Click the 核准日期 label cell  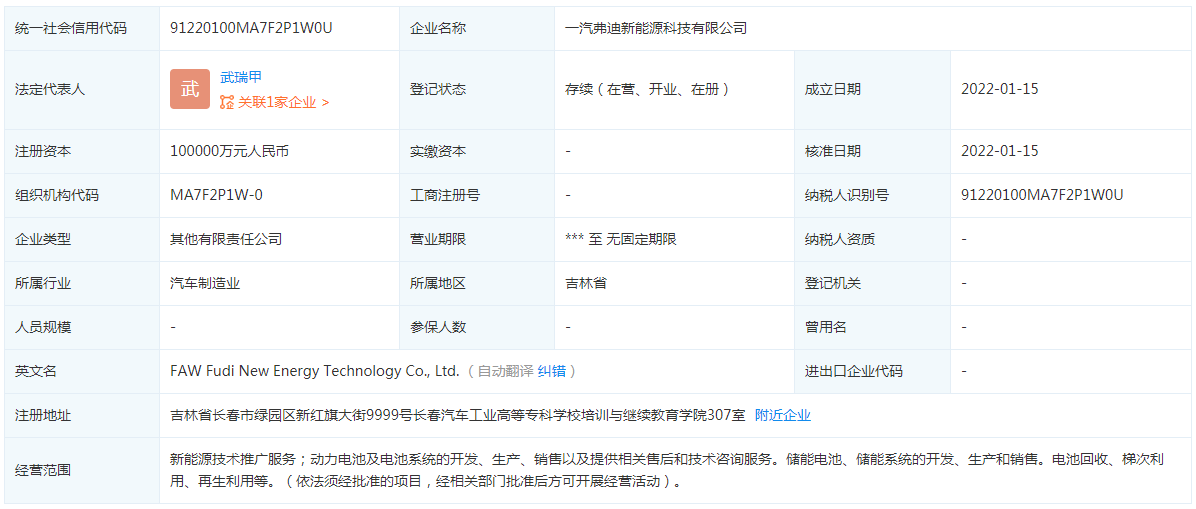(x=872, y=151)
